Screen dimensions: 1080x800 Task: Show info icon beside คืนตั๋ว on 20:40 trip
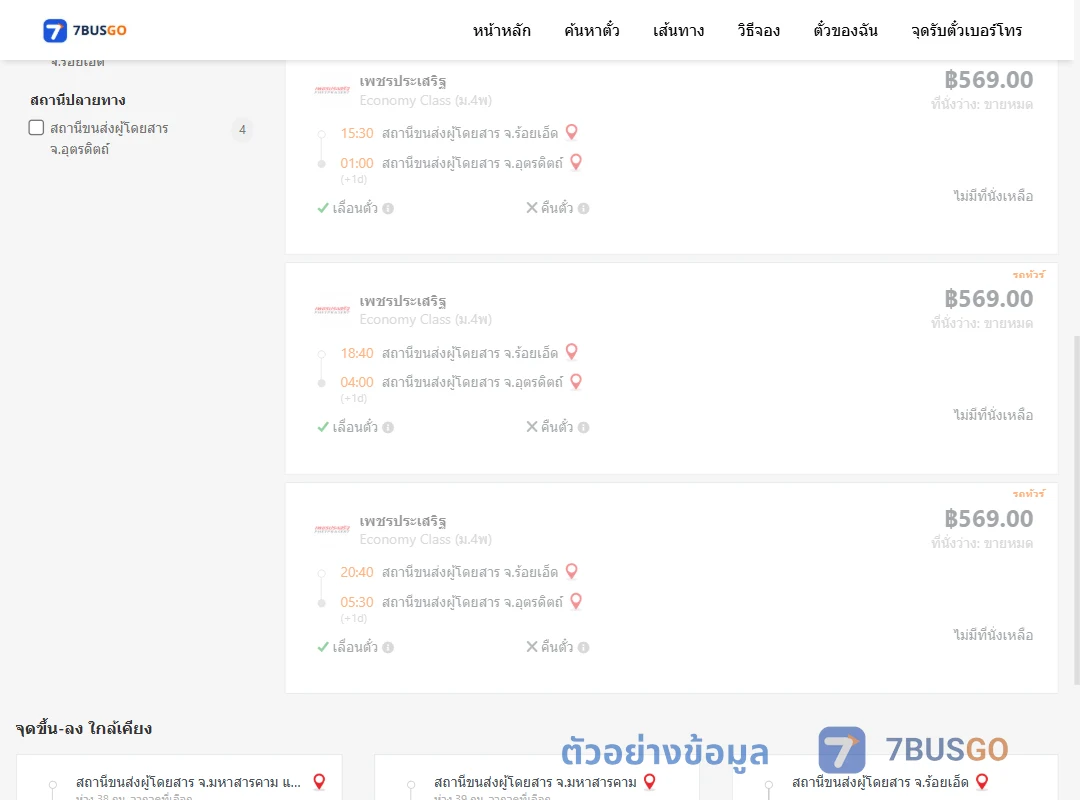(583, 647)
